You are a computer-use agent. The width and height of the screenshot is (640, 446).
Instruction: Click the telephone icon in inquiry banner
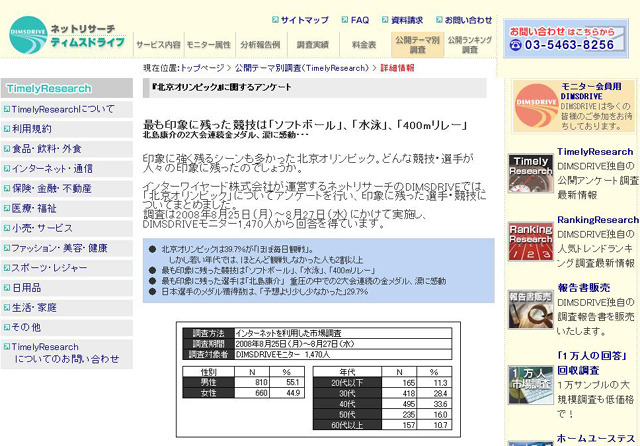(x=516, y=45)
